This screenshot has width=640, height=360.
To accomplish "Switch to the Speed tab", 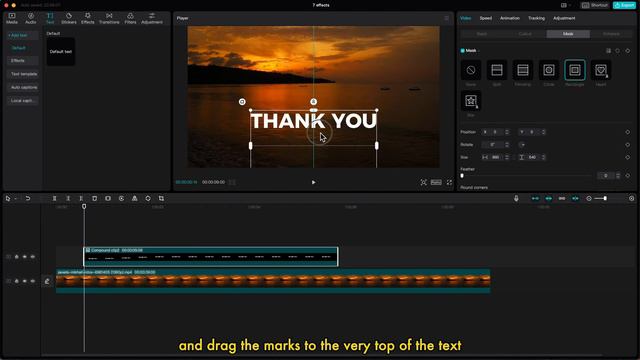I will (x=486, y=18).
